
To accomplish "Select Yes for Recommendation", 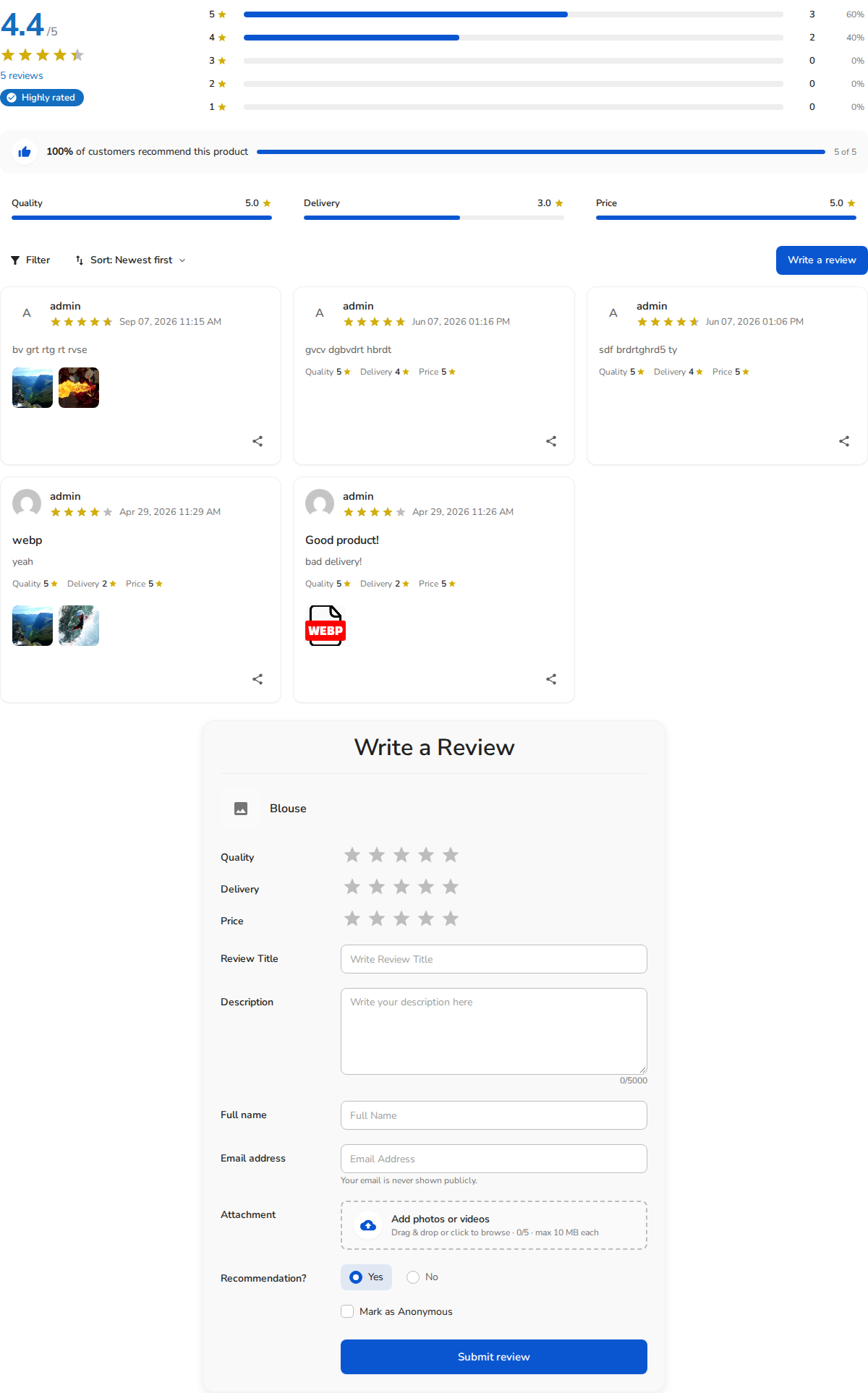I will pyautogui.click(x=366, y=1277).
